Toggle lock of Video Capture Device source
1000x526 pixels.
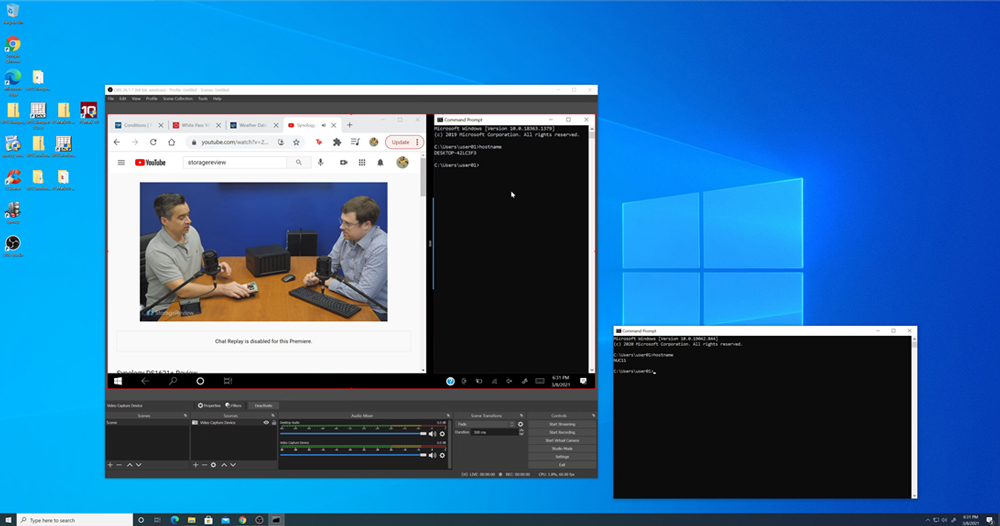pyautogui.click(x=274, y=423)
